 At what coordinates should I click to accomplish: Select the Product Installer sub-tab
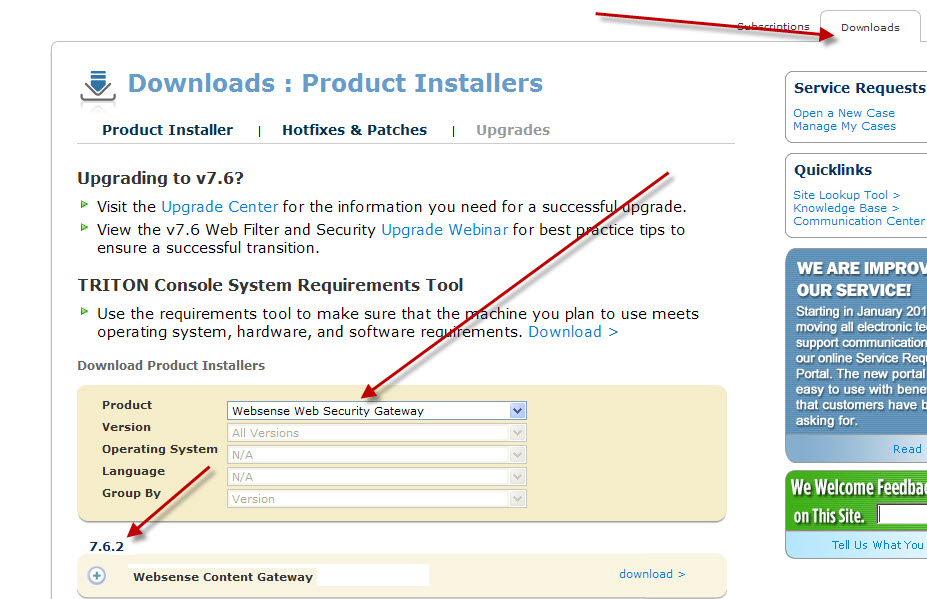coord(167,130)
